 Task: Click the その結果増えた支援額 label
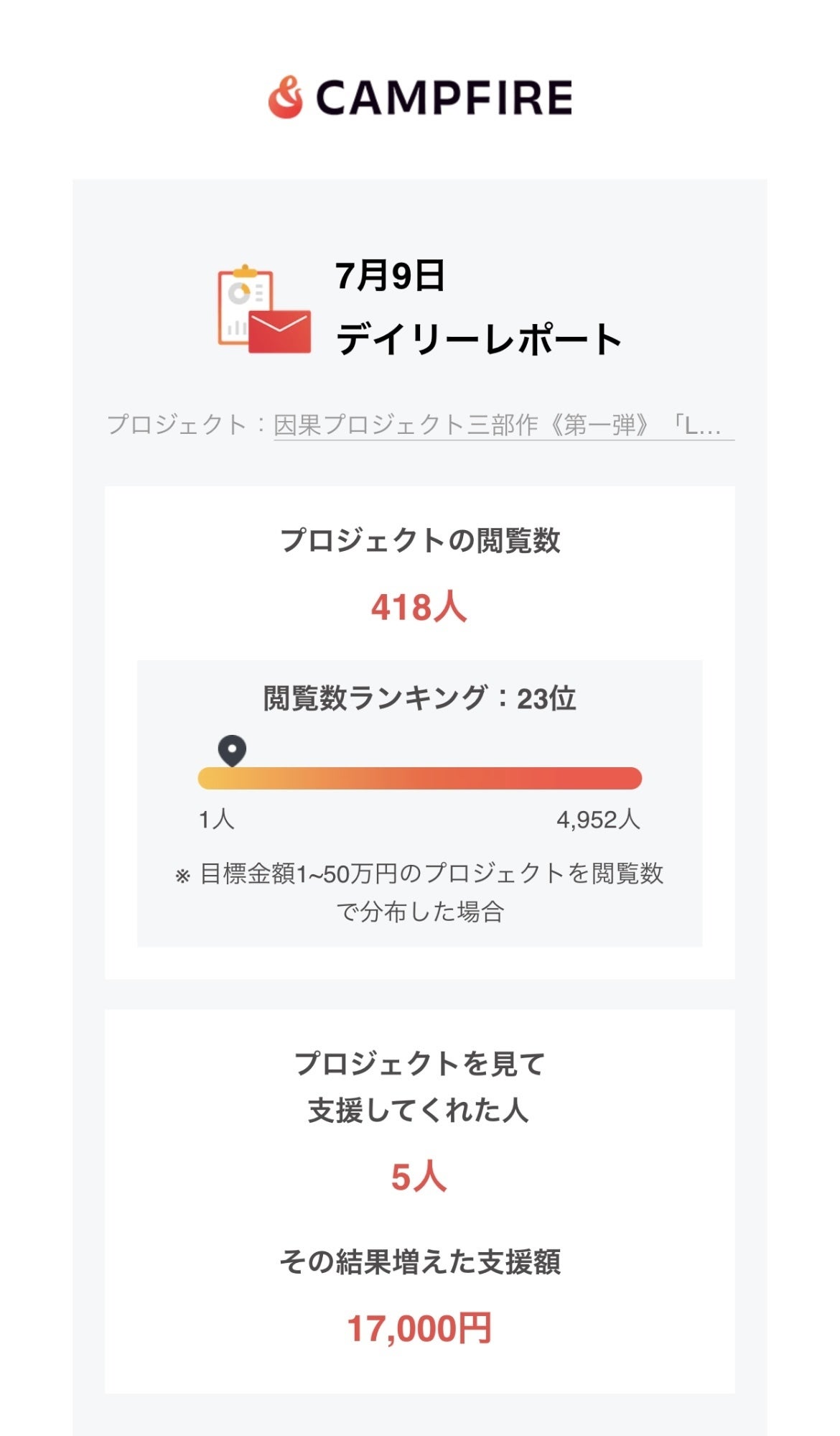420,1261
